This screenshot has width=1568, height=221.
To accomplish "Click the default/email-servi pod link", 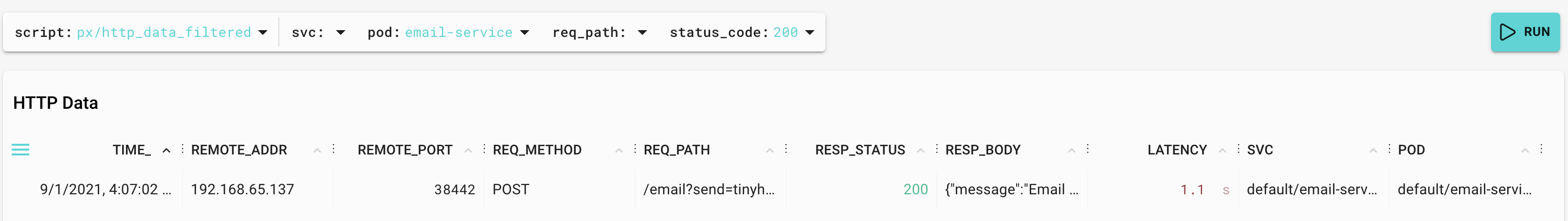I will click(1464, 189).
